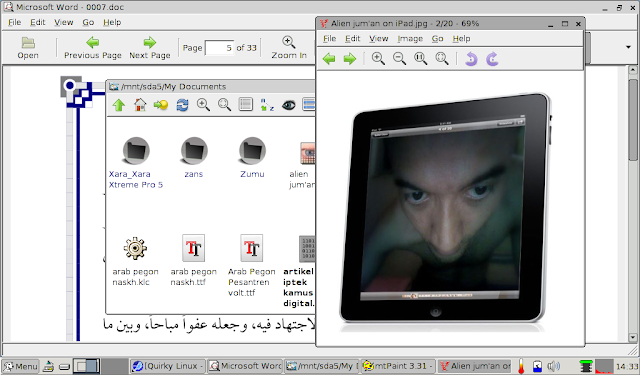This screenshot has height=375, width=640.
Task: Go to Next Page in Word viewer
Action: tap(150, 48)
